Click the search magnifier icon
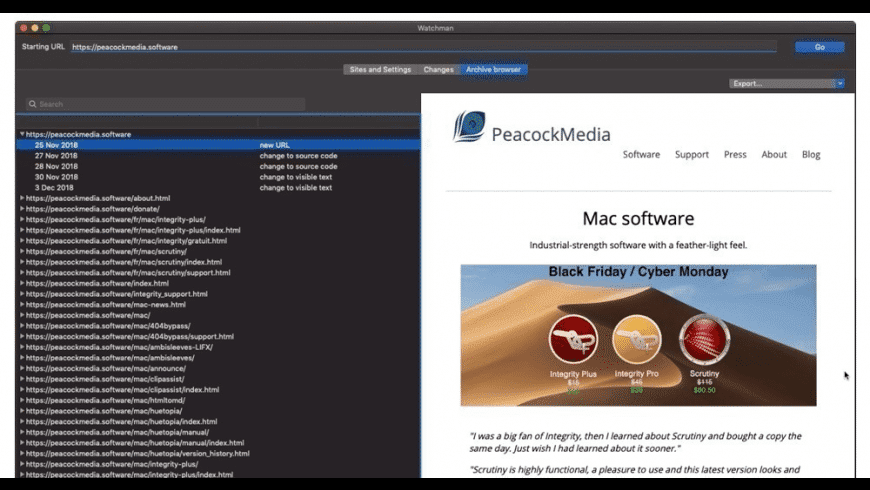Screen dimensions: 870x490 point(32,104)
